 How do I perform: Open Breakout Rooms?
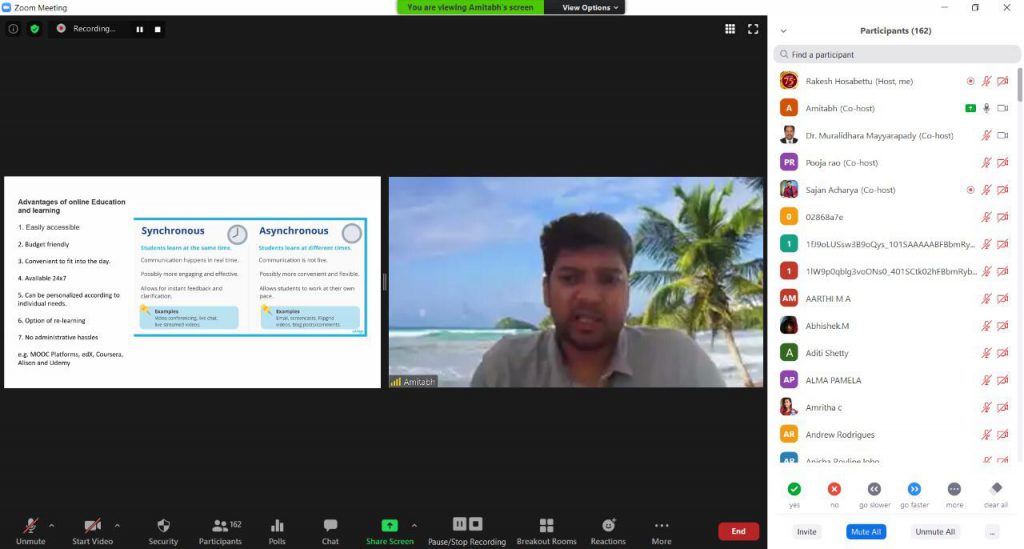[x=546, y=529]
